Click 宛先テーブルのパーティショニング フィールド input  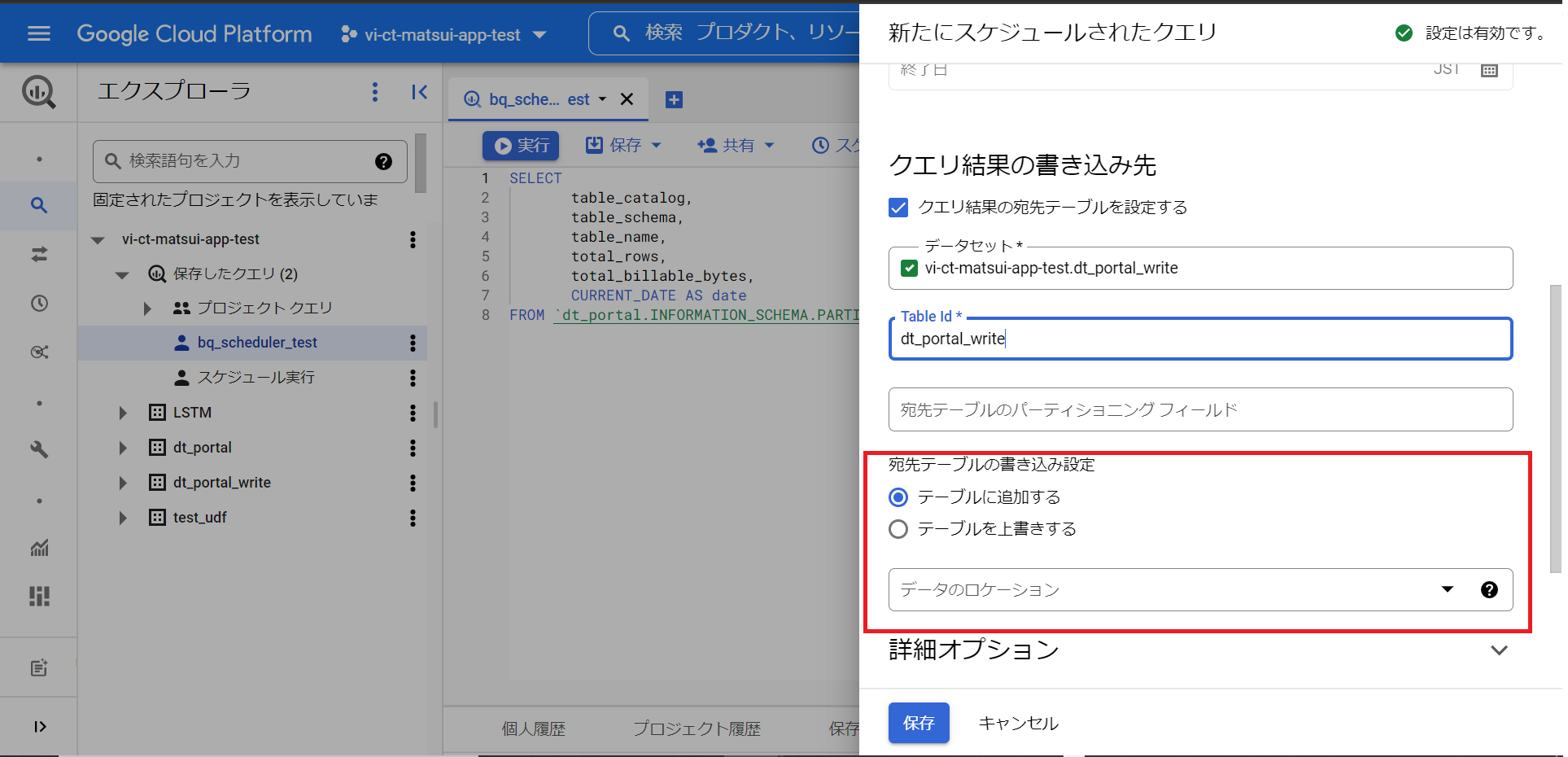point(1200,409)
